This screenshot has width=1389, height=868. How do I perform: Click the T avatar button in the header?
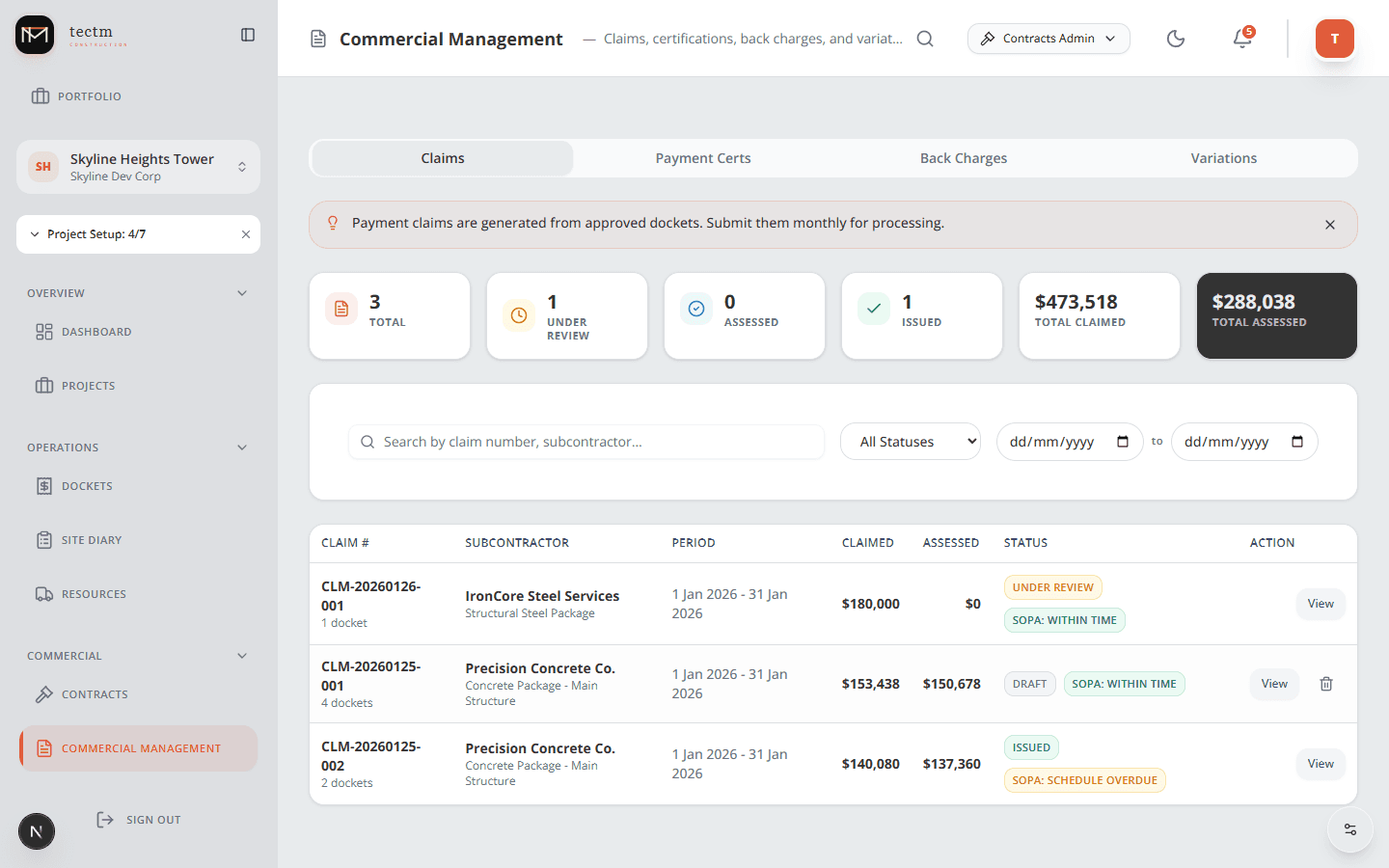pyautogui.click(x=1334, y=39)
